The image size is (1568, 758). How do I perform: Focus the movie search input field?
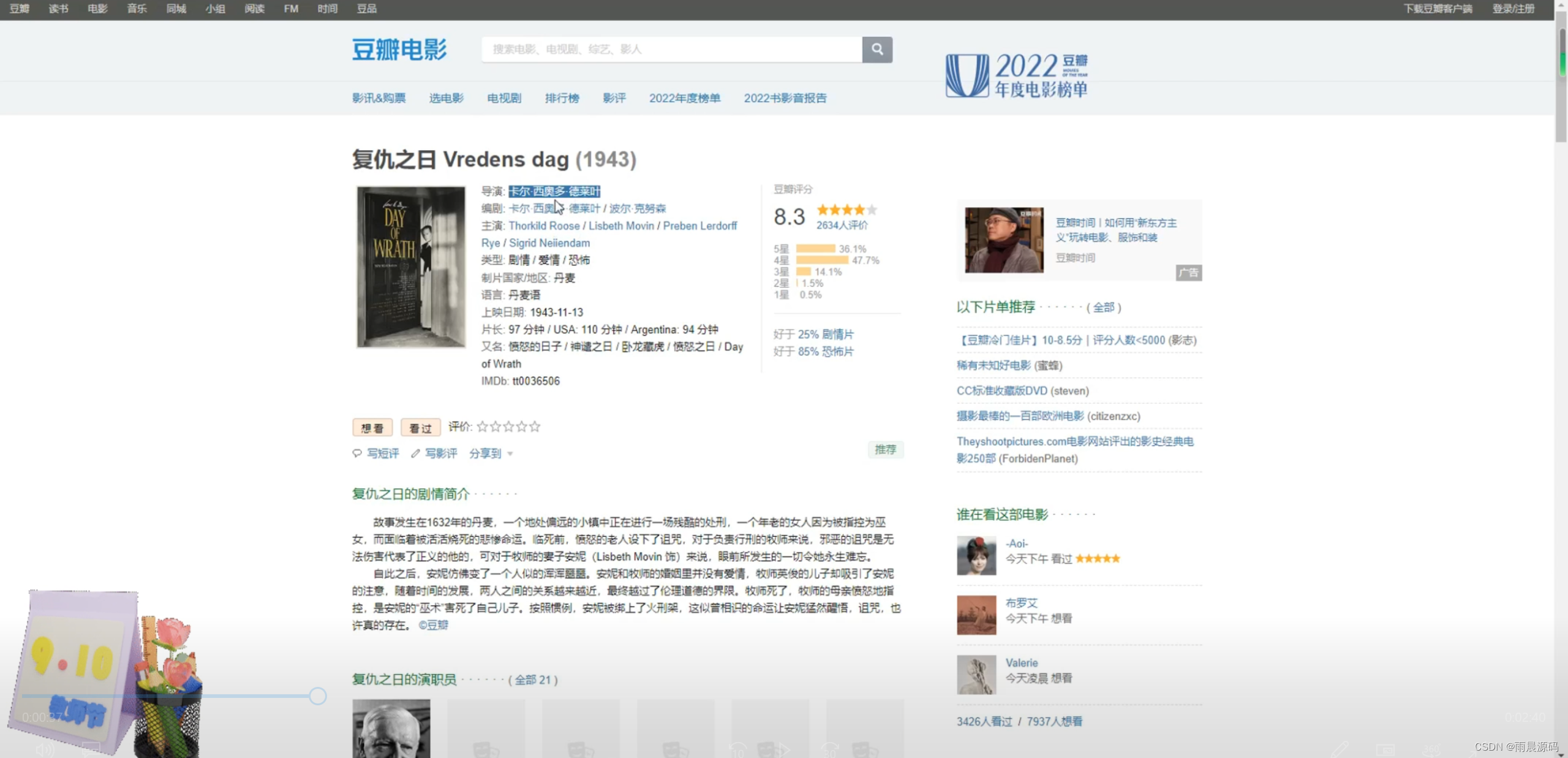(x=672, y=49)
